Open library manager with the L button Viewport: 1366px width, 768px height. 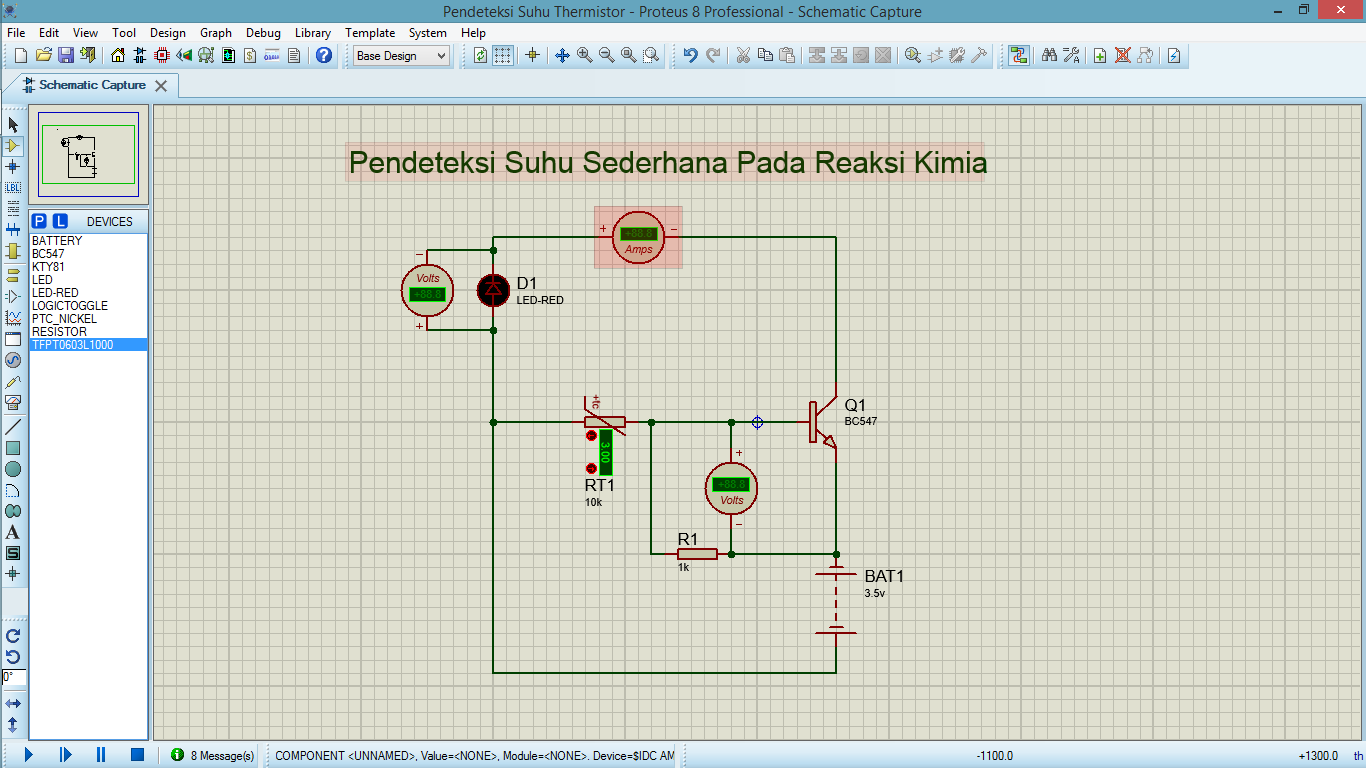click(x=60, y=221)
